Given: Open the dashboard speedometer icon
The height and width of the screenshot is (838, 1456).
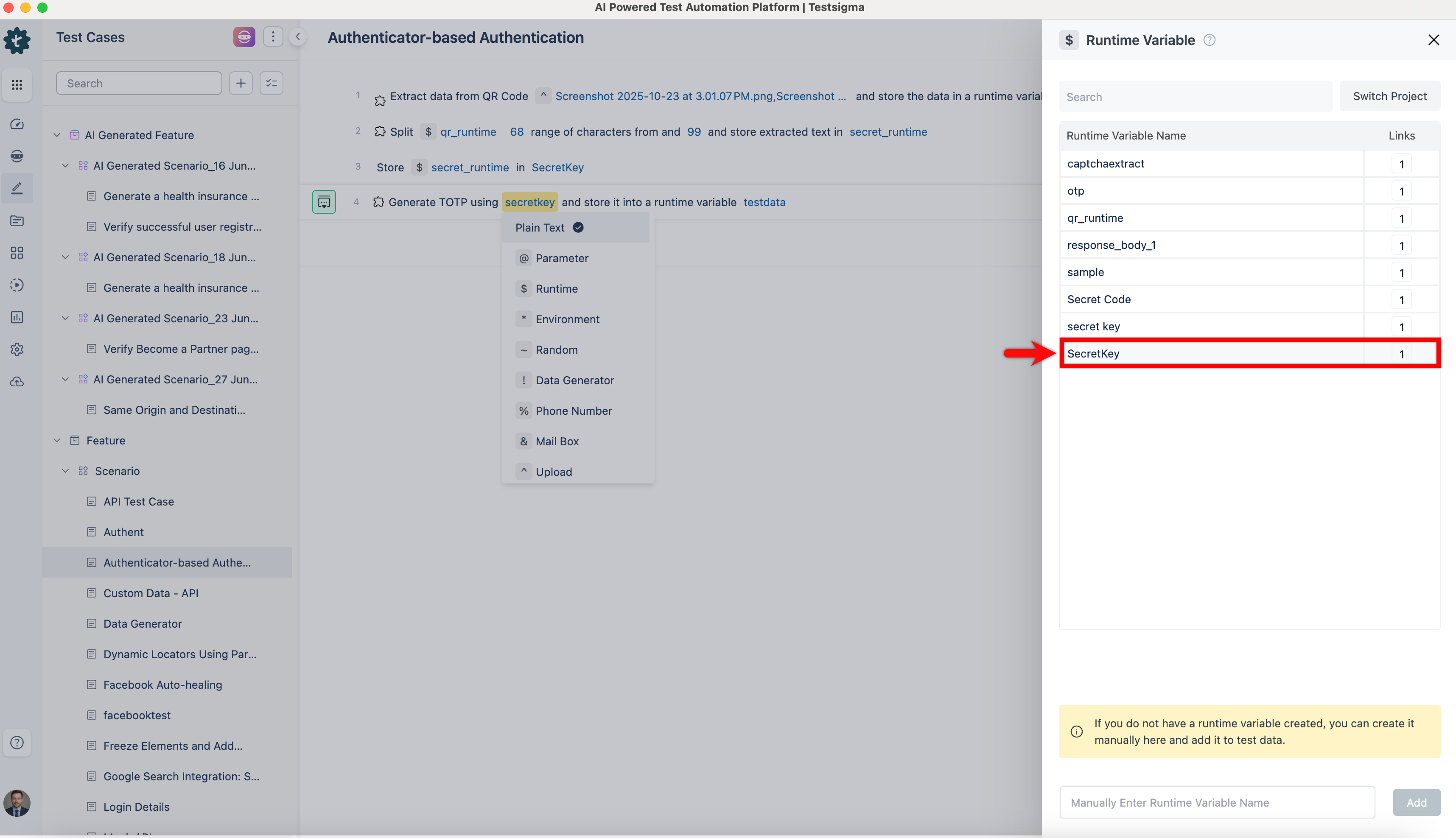Looking at the screenshot, I should point(17,124).
